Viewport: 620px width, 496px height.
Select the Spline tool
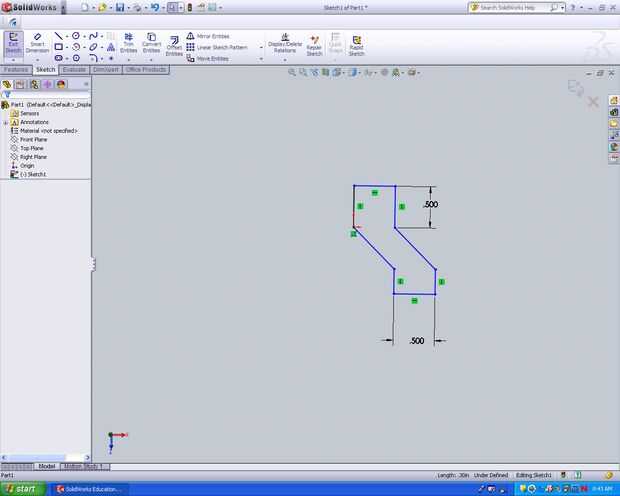click(x=93, y=36)
